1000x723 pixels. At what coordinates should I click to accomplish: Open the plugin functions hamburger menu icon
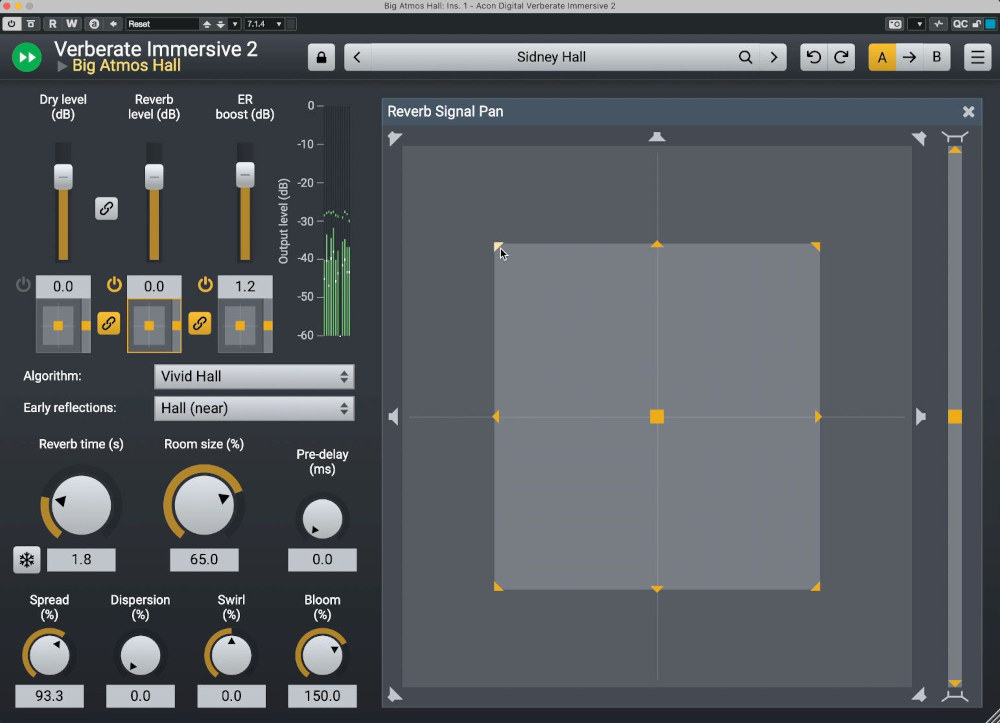tap(977, 57)
